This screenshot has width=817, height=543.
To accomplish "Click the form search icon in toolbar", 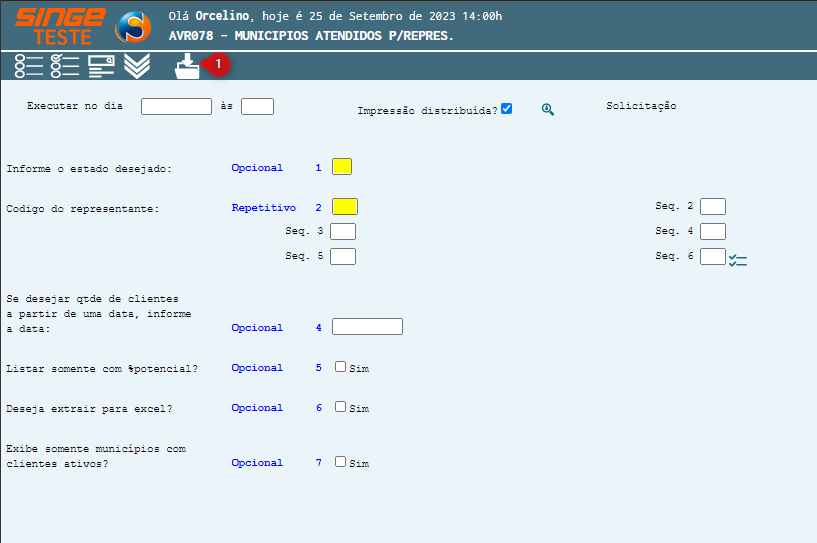I will point(101,66).
